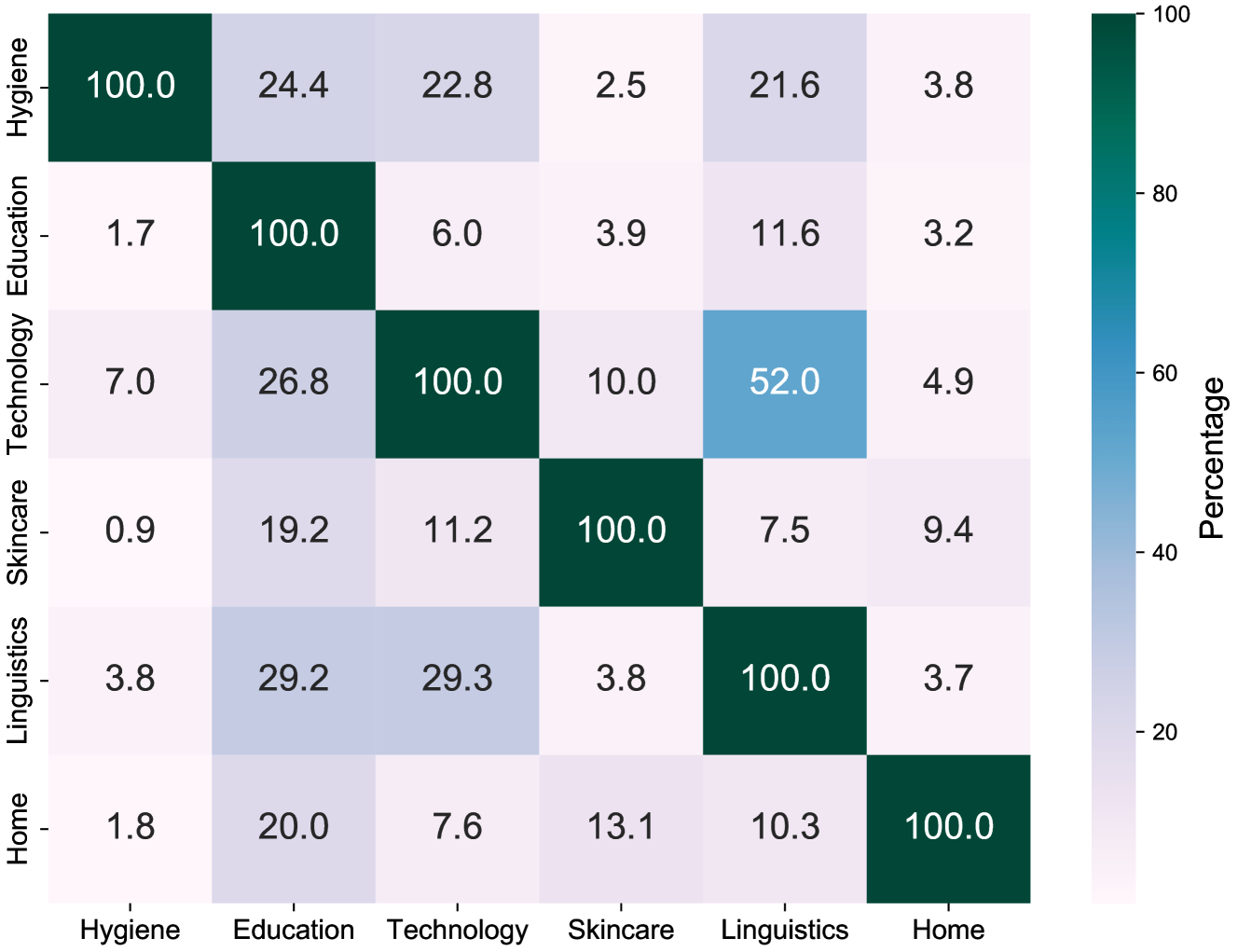This screenshot has height=952, width=1238.
Task: Click the heatmap cell with value 29.3
Action: [x=457, y=679]
